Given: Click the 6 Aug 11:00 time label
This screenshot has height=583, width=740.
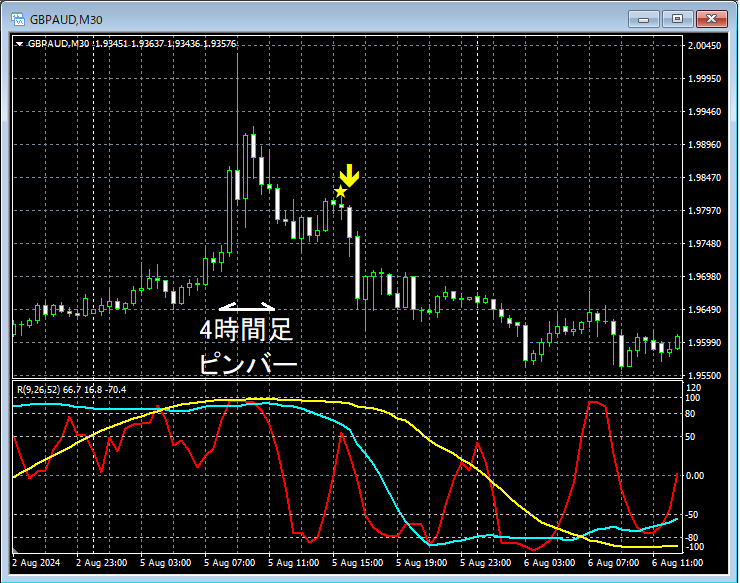Looking at the screenshot, I should point(677,563).
